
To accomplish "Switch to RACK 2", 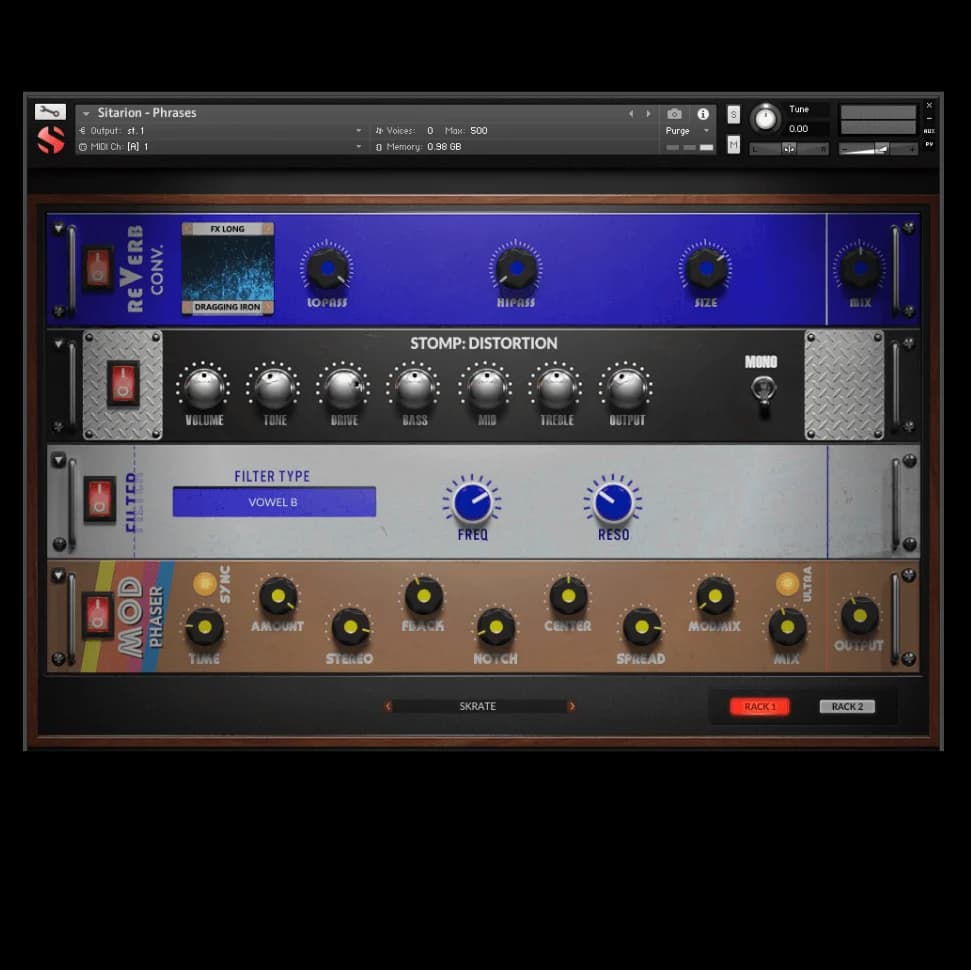I will point(846,706).
